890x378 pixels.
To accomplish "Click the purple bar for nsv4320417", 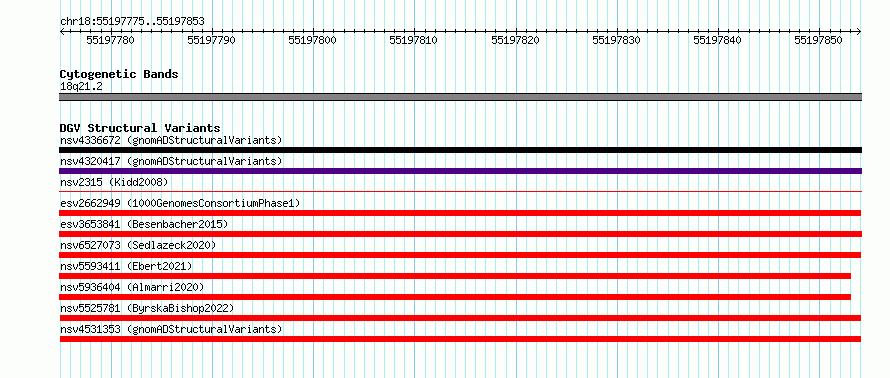I will click(x=460, y=171).
